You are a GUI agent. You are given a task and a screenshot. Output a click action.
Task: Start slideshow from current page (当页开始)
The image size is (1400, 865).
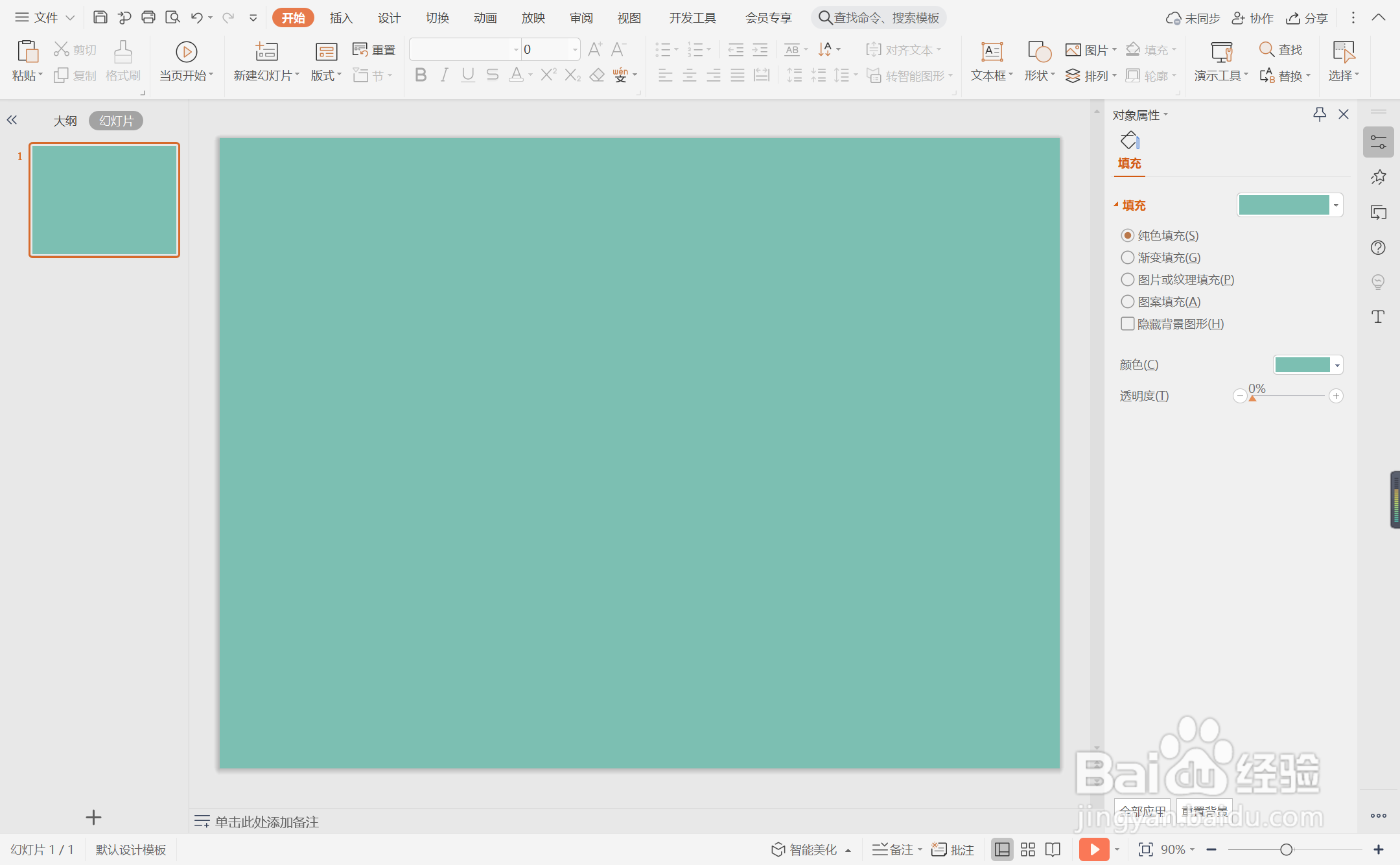click(x=186, y=62)
